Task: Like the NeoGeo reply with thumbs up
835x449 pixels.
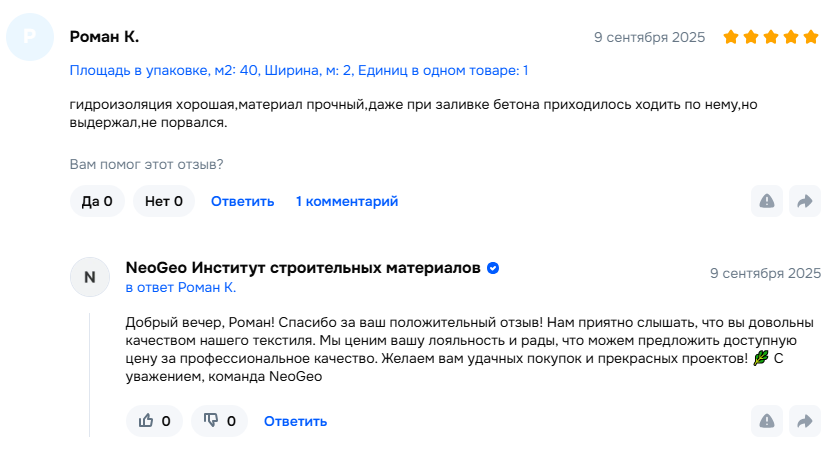Action: [x=154, y=421]
